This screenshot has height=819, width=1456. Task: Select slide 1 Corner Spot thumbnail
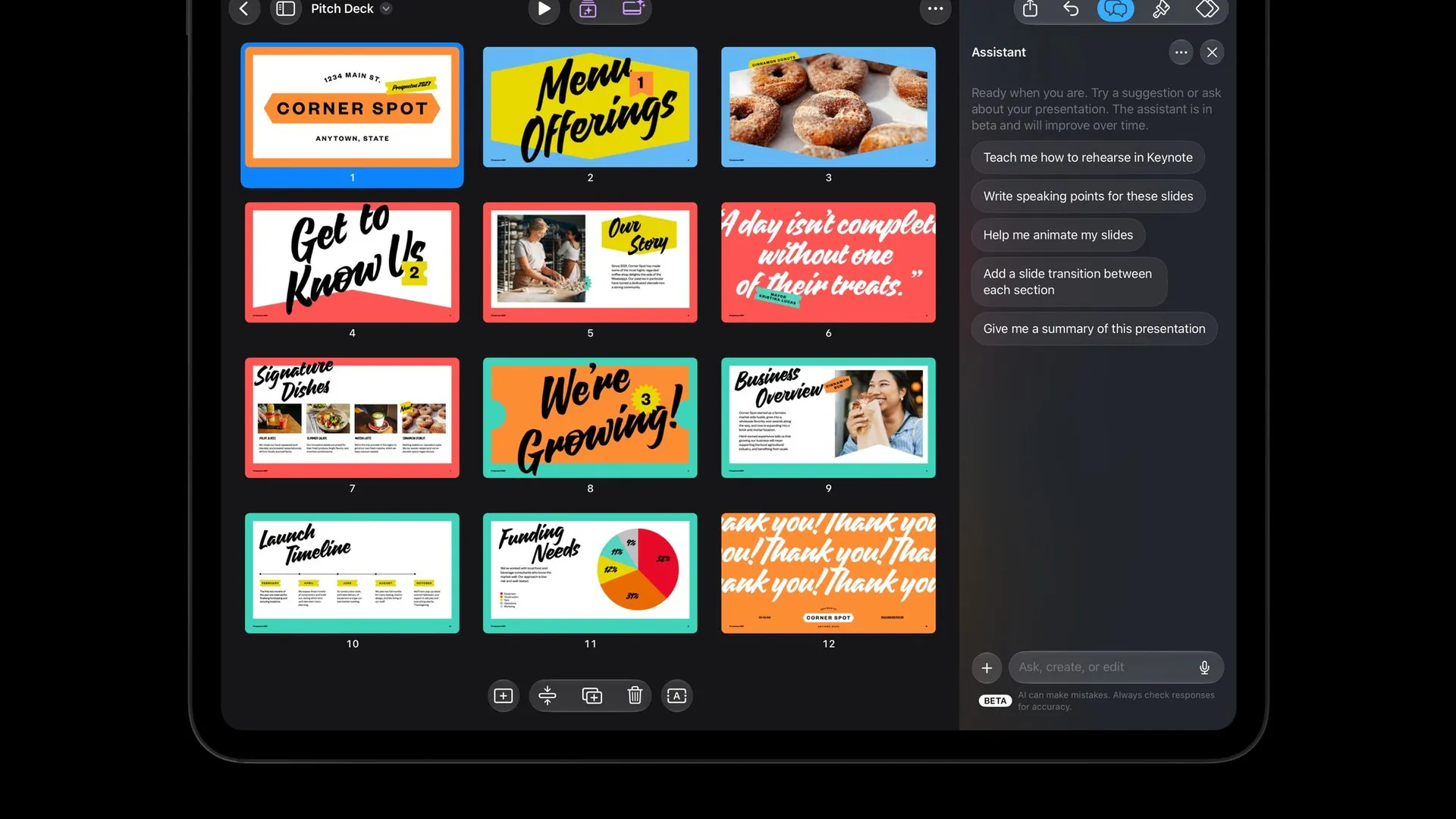point(352,108)
